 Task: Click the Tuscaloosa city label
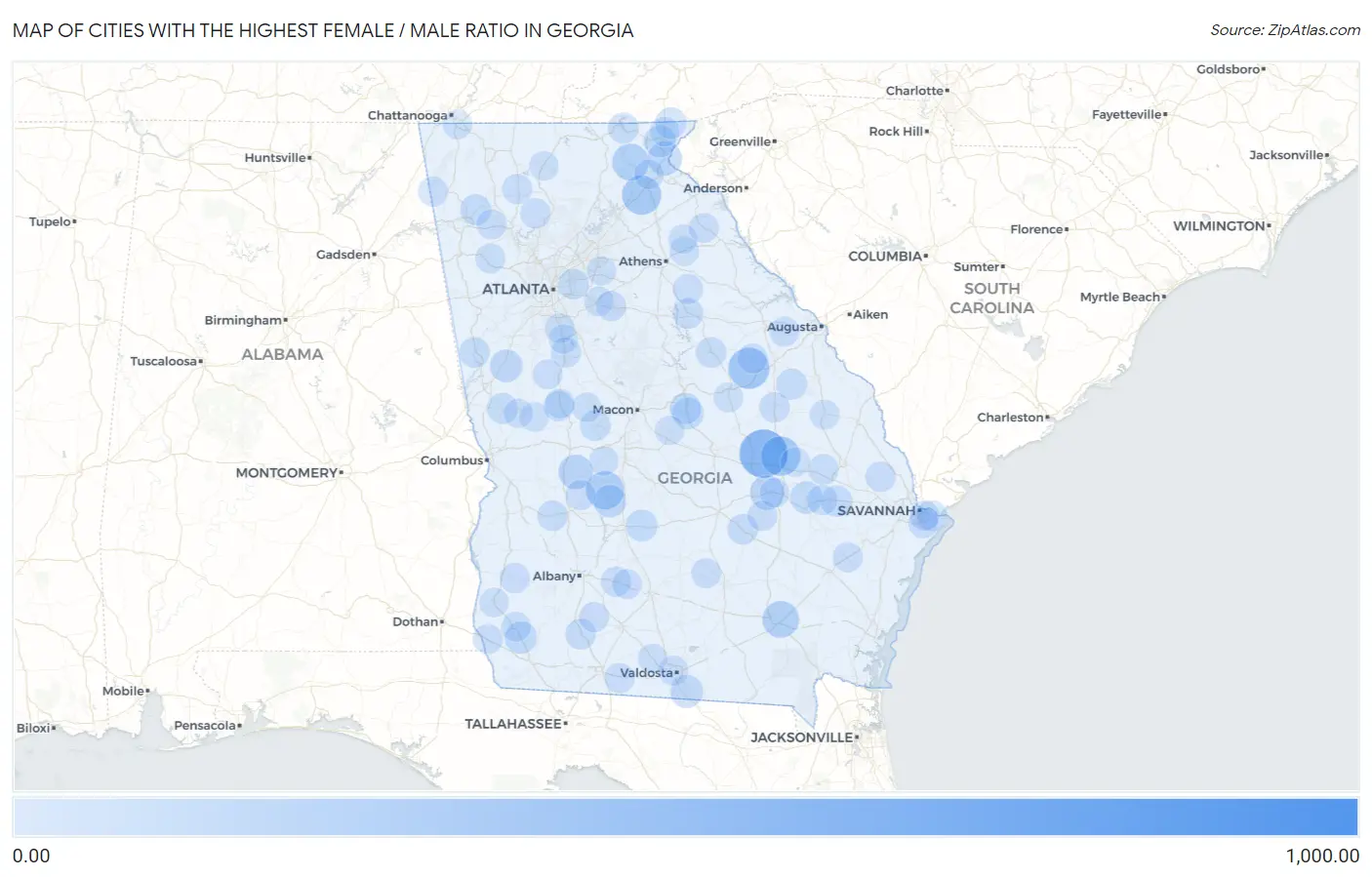click(164, 361)
